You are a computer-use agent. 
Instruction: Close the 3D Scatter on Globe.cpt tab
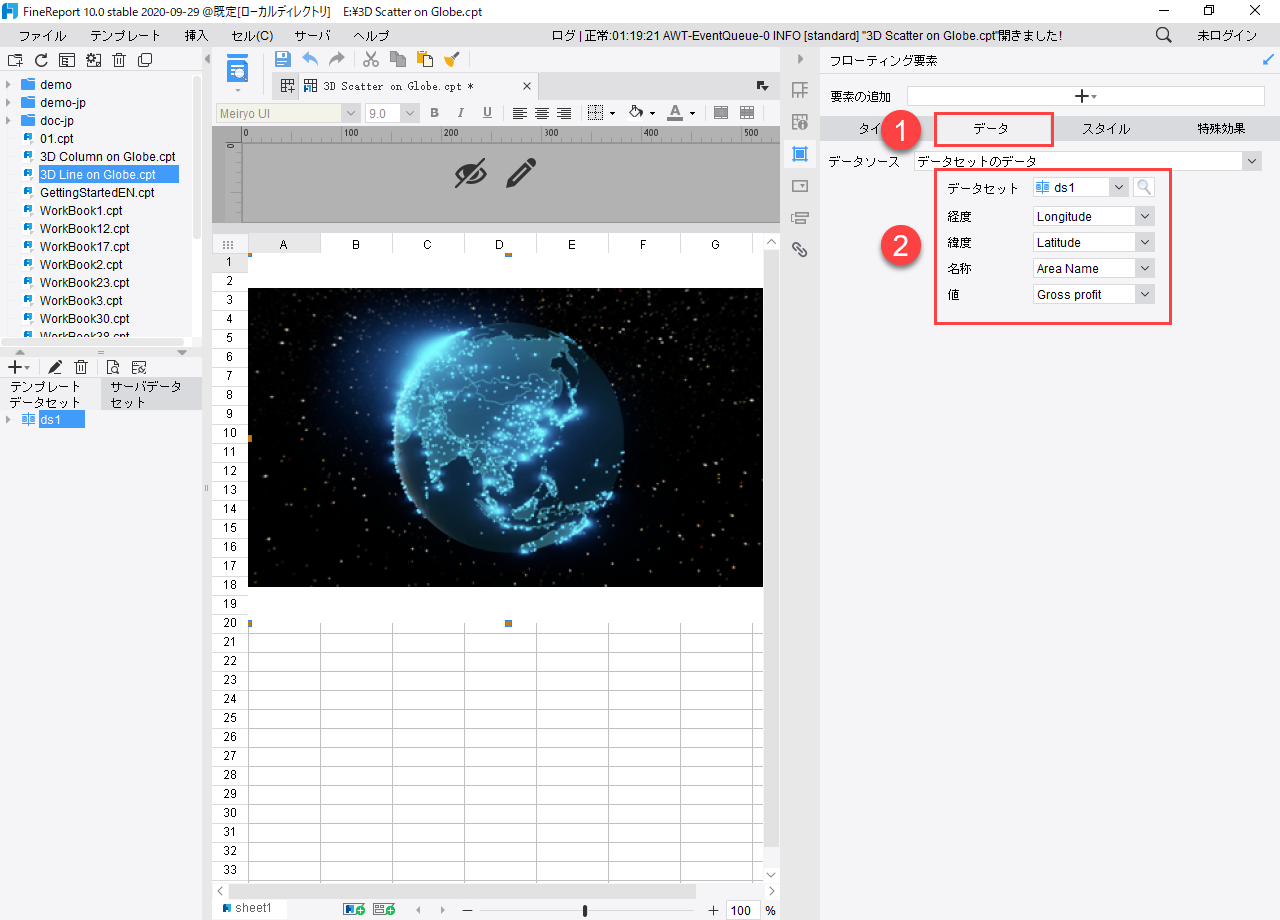[x=527, y=86]
